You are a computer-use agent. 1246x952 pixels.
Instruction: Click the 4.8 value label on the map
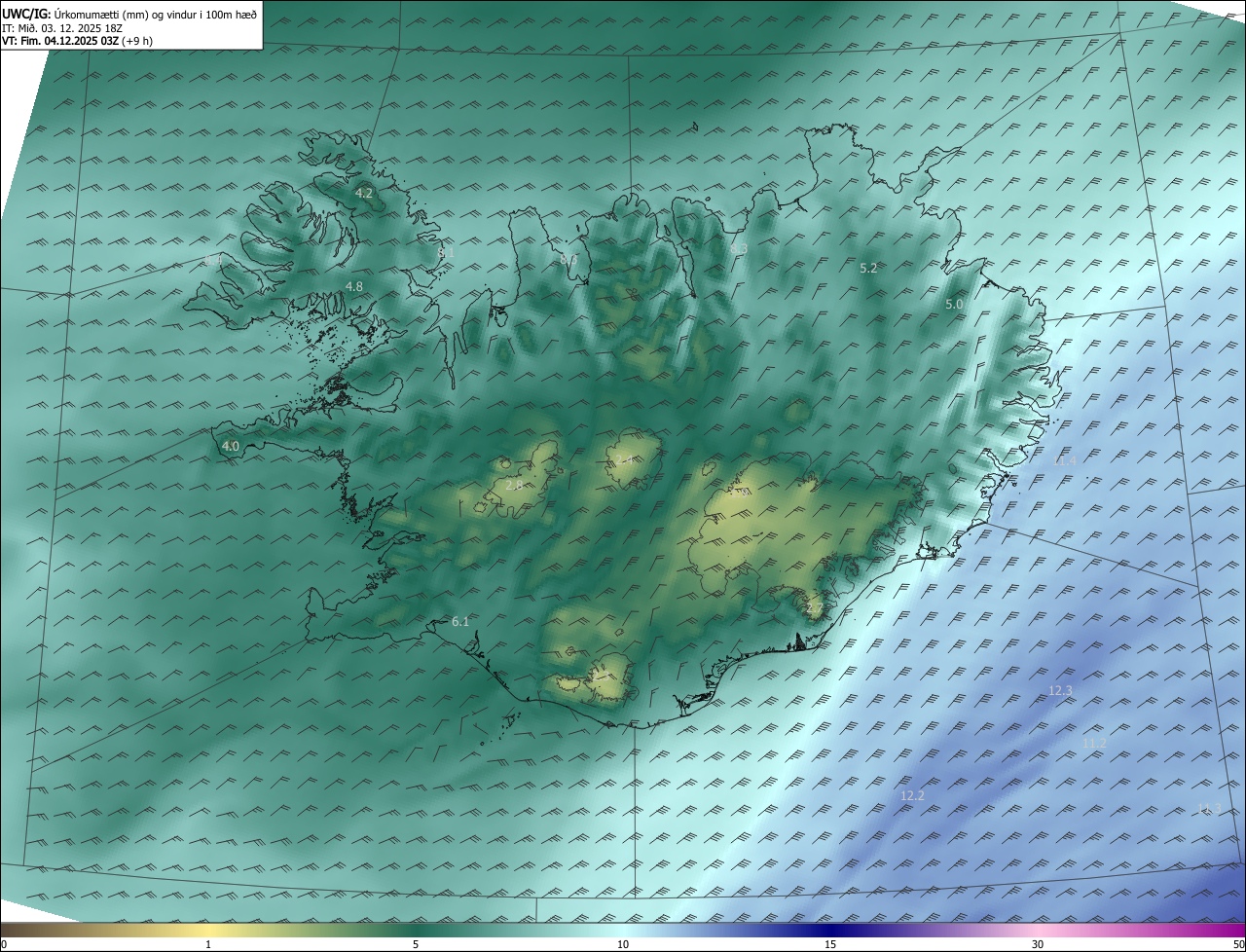coord(354,286)
